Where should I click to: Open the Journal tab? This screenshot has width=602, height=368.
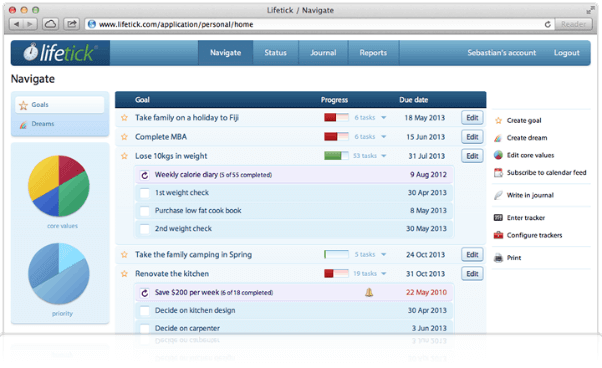[x=323, y=53]
